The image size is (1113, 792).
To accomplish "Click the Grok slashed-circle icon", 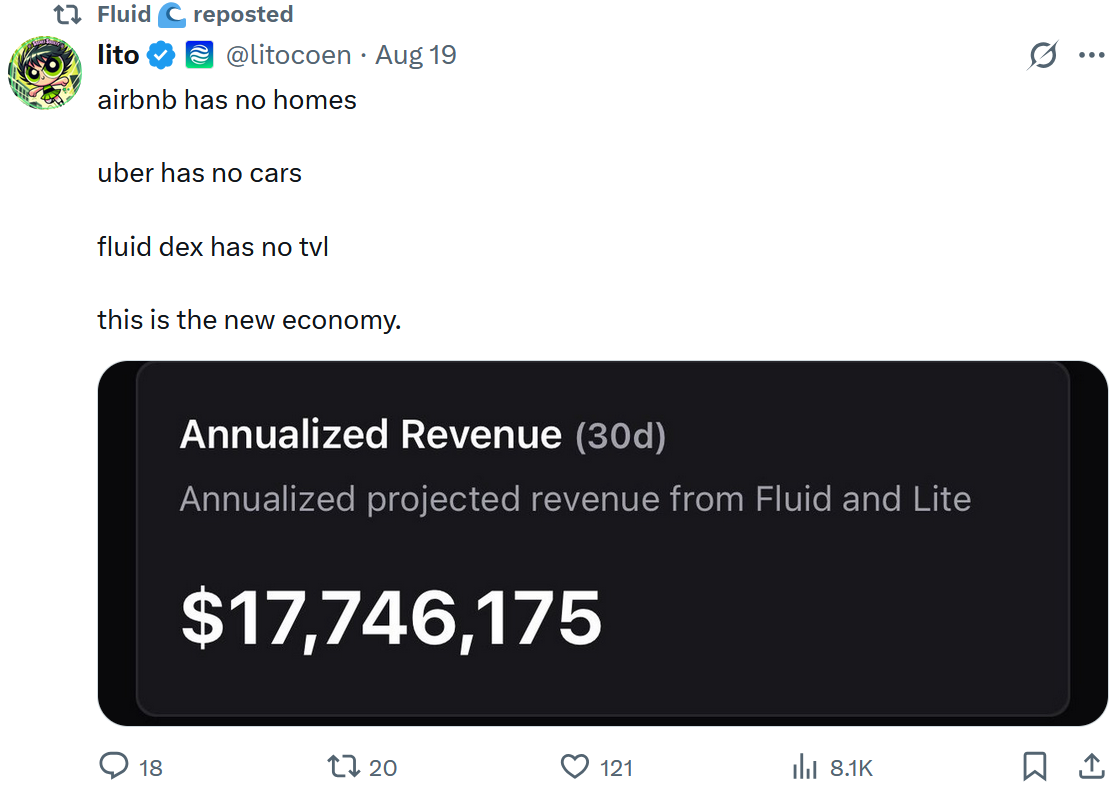I will (1042, 57).
